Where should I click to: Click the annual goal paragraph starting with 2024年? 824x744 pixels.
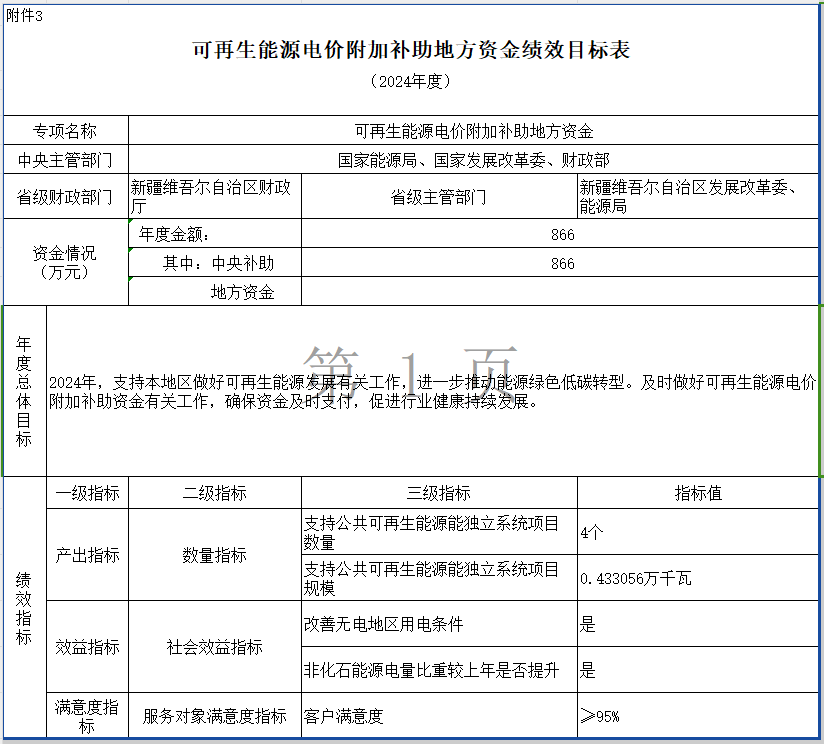432,392
